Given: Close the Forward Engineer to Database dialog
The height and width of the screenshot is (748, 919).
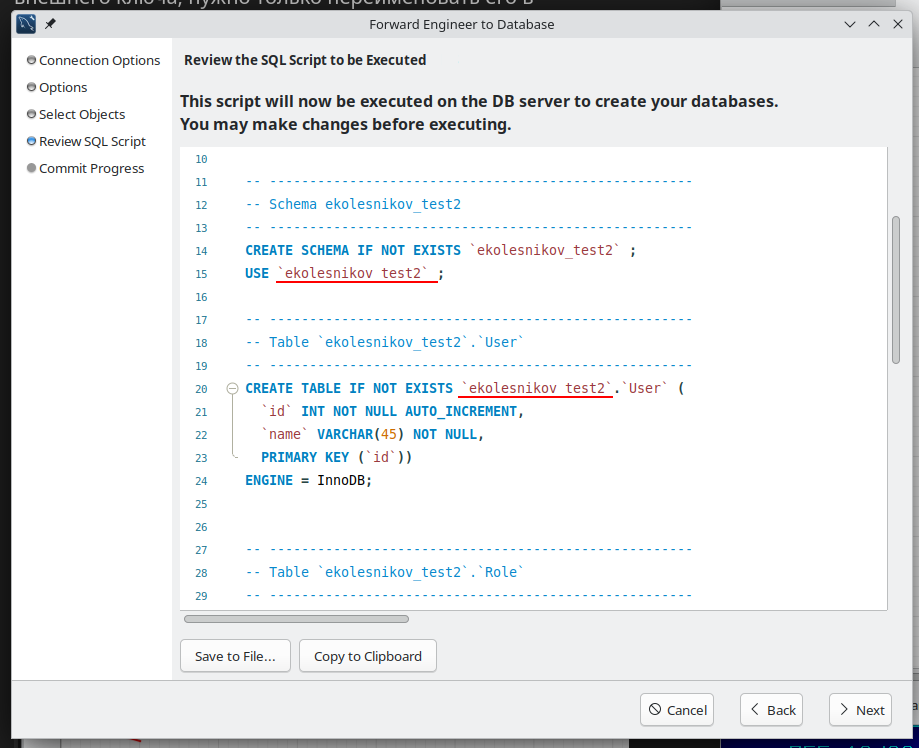Looking at the screenshot, I should [897, 23].
